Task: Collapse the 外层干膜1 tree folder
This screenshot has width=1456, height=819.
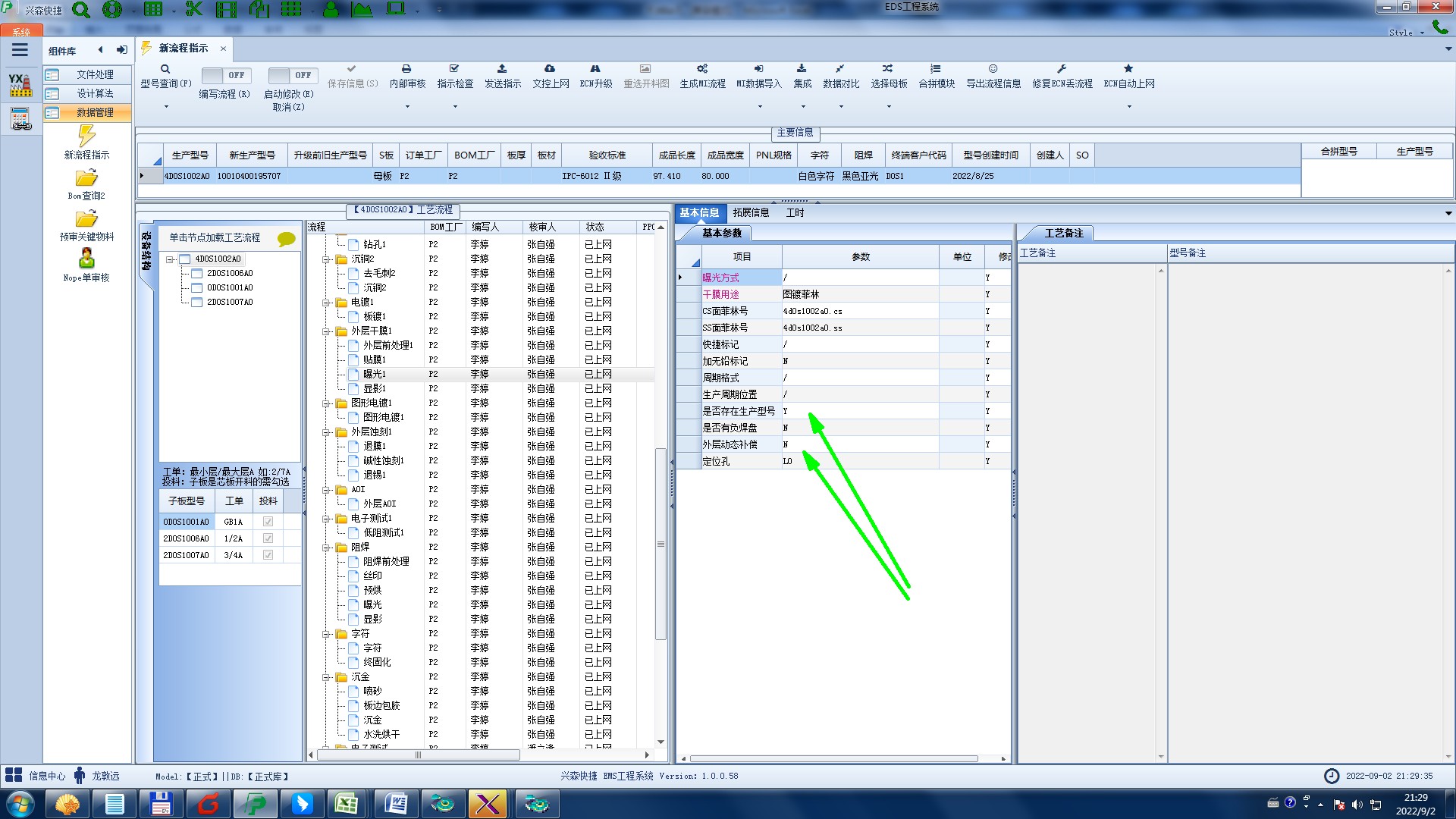Action: pyautogui.click(x=326, y=331)
